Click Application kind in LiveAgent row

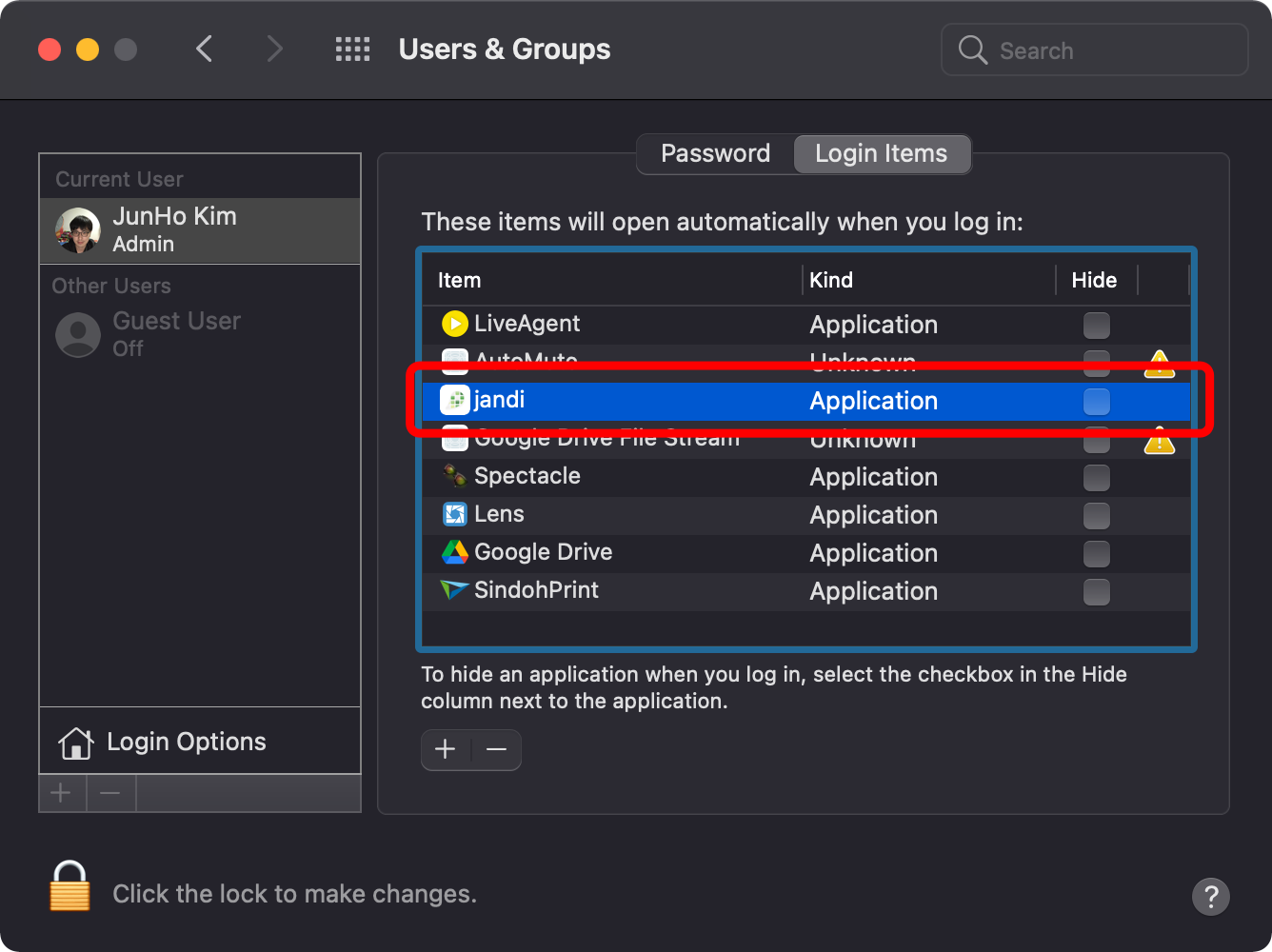pyautogui.click(x=873, y=325)
